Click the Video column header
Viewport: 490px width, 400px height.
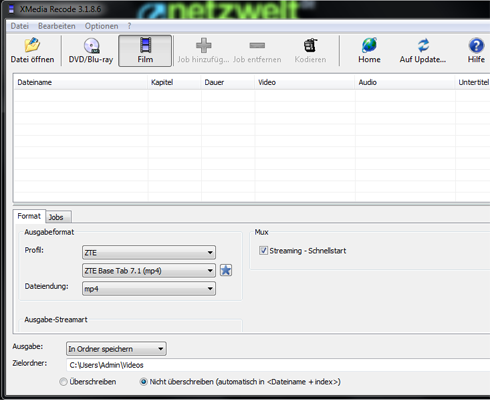point(305,82)
